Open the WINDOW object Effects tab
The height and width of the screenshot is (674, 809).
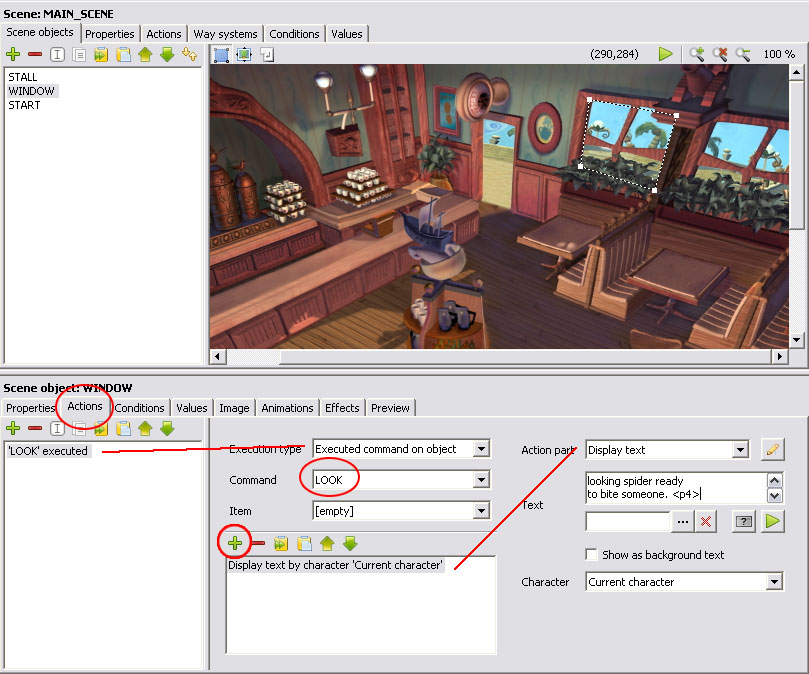click(x=342, y=408)
